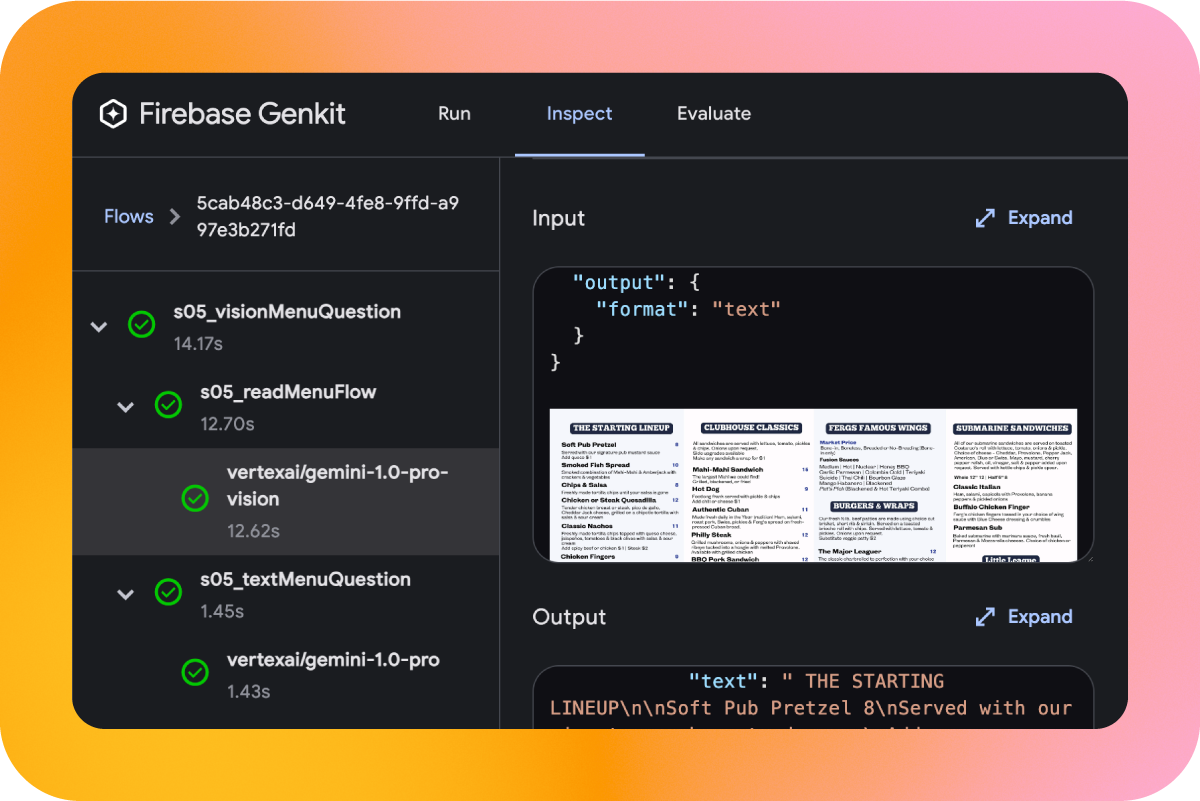
Task: Collapse the s05_readMenuFlow step
Action: pyautogui.click(x=126, y=406)
